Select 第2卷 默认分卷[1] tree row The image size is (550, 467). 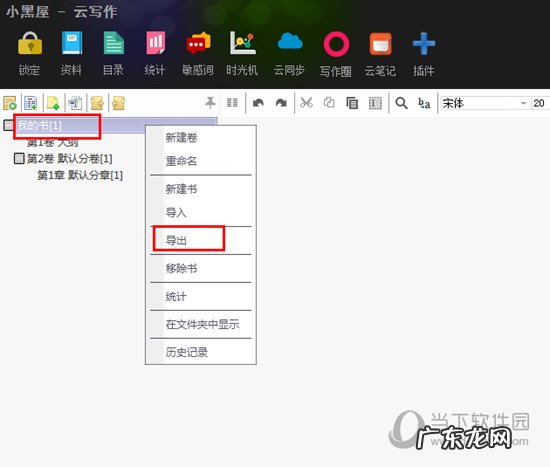tap(69, 159)
